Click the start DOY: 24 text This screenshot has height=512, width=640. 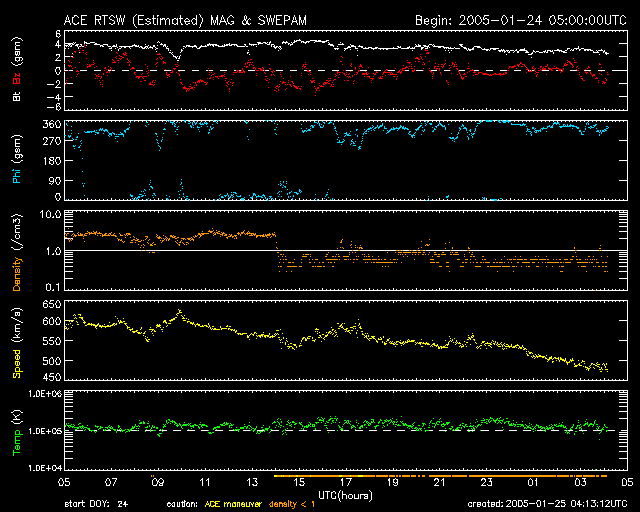(x=96, y=504)
